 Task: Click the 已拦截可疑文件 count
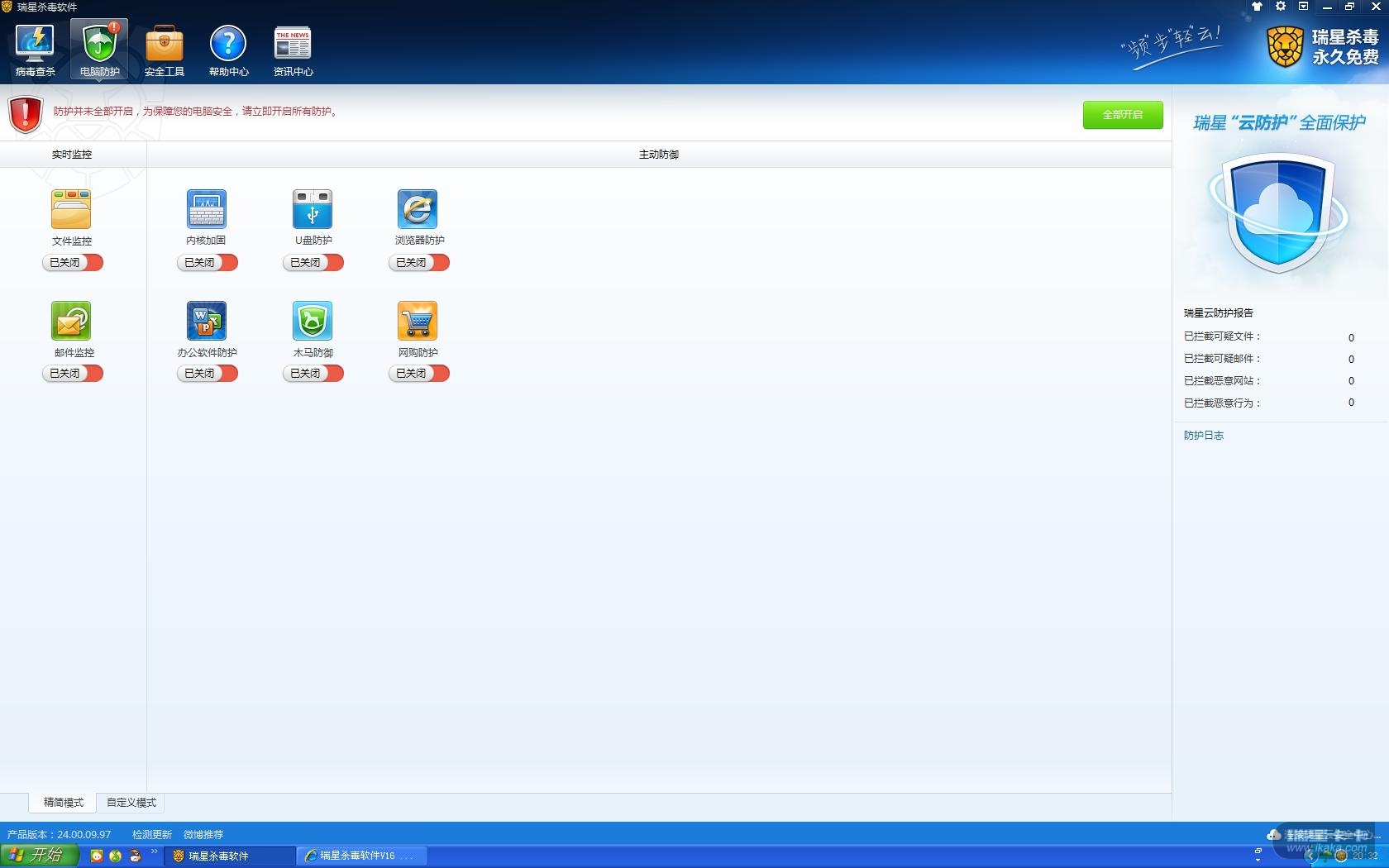(1351, 337)
